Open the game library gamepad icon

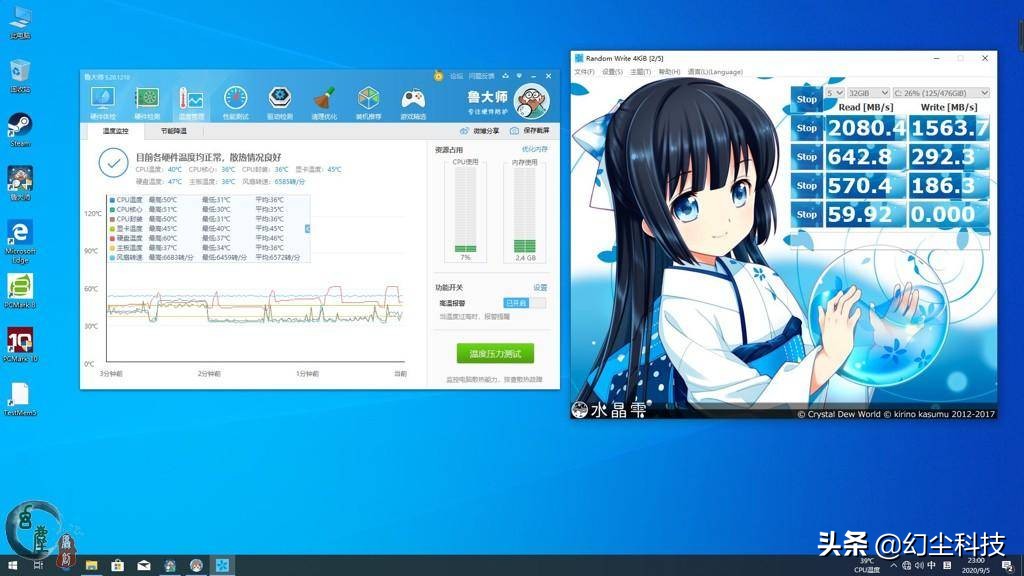click(413, 103)
